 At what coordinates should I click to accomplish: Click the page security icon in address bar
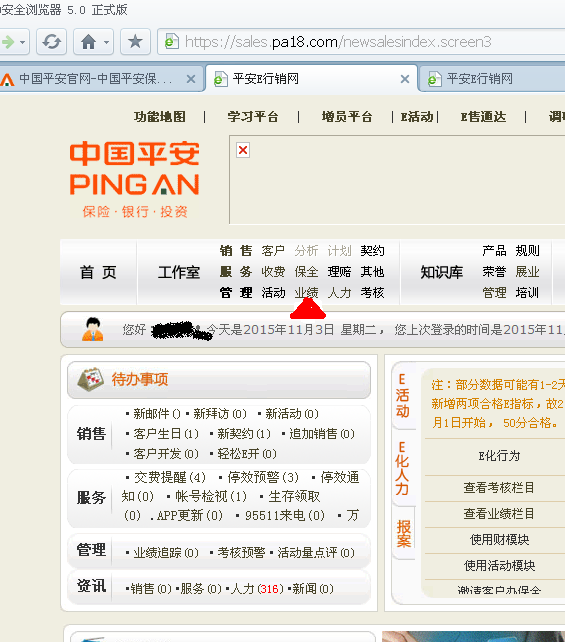pos(171,42)
